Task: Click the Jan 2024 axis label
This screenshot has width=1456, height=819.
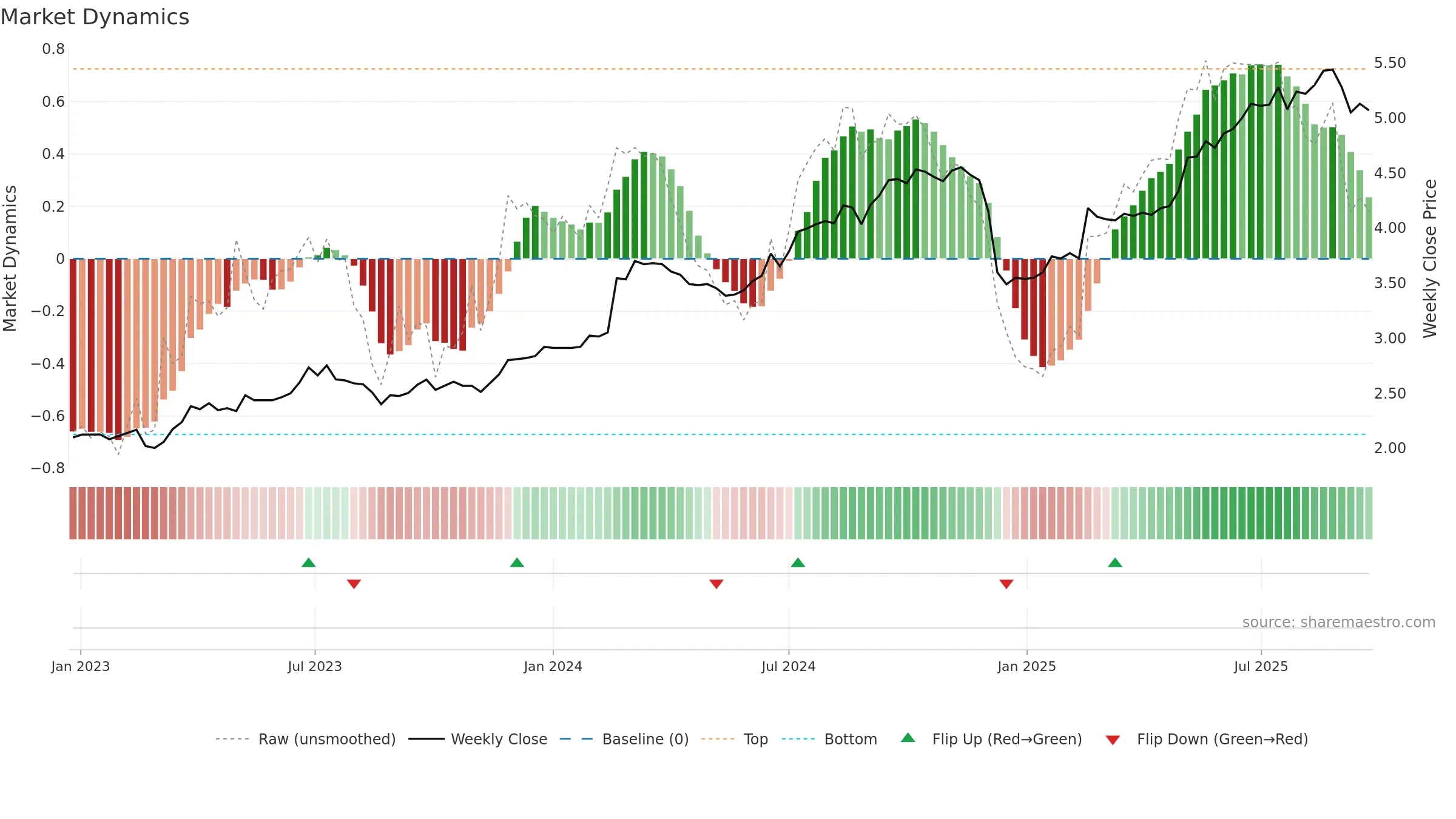Action: [553, 666]
